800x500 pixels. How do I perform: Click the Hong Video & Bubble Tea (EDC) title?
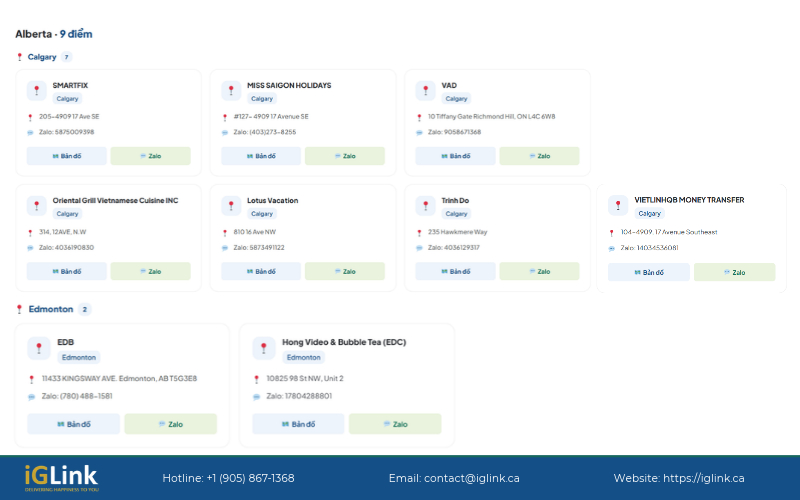(344, 342)
